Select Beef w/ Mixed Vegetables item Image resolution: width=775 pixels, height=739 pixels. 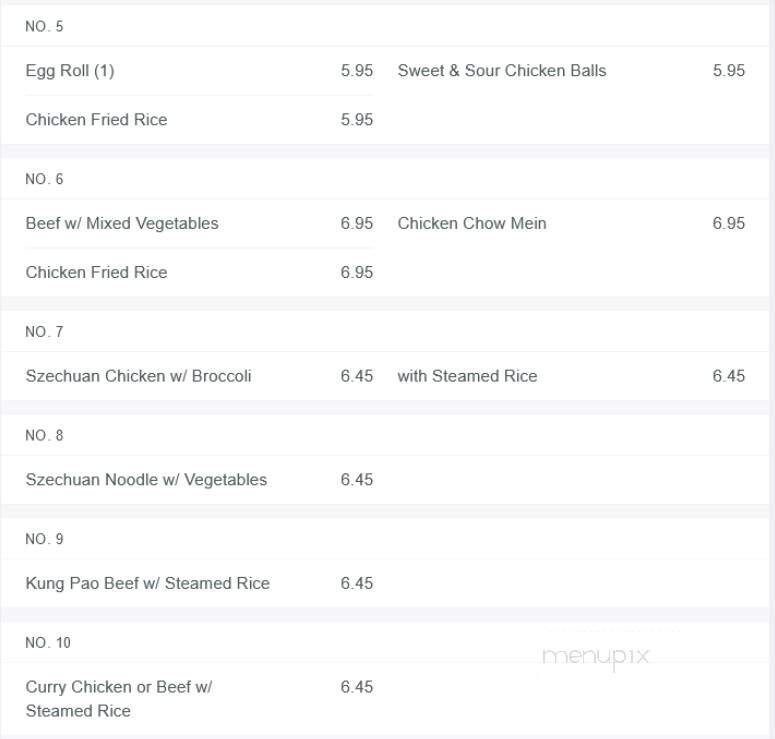click(x=122, y=223)
